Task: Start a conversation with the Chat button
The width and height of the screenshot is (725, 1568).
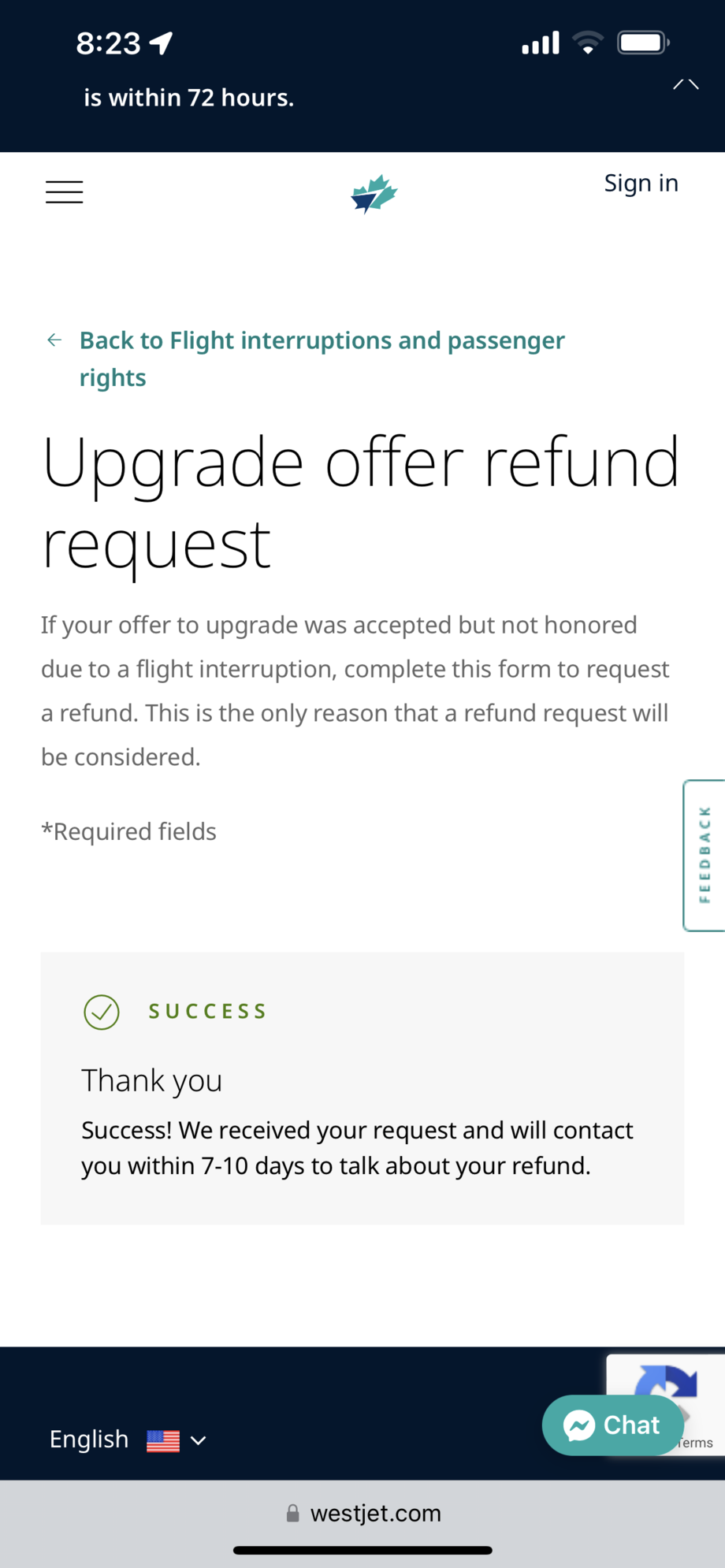Action: click(x=612, y=1425)
